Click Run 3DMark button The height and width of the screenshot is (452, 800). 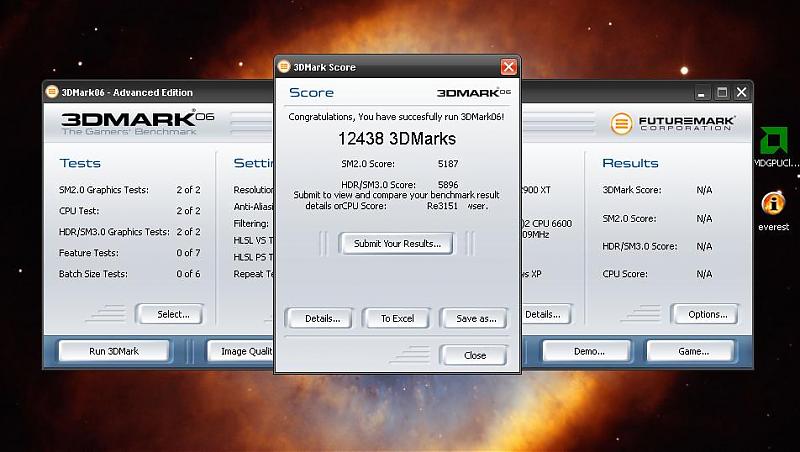tap(114, 351)
